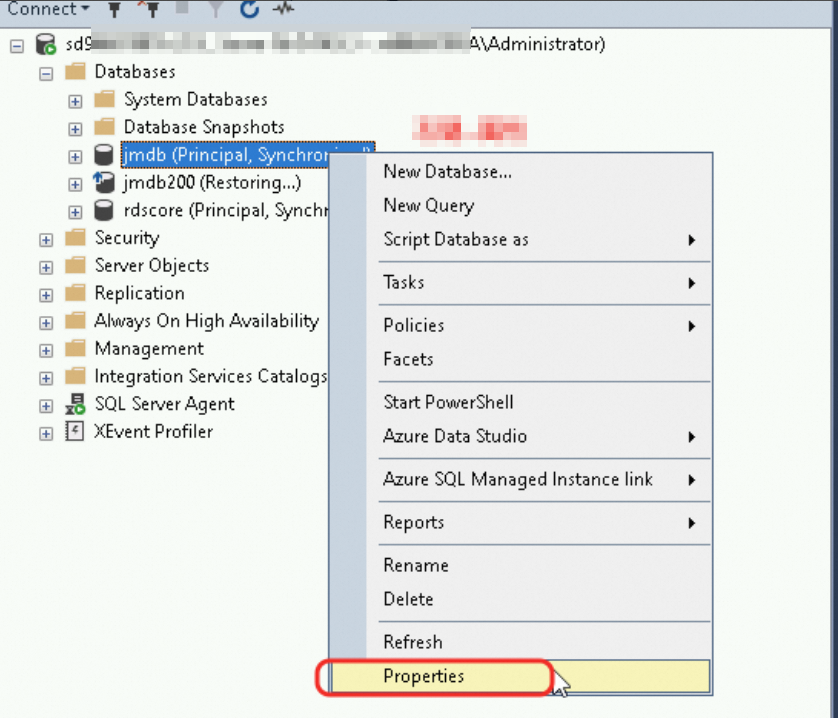The image size is (838, 718).
Task: Select the Databases folder icon
Action: 75,72
